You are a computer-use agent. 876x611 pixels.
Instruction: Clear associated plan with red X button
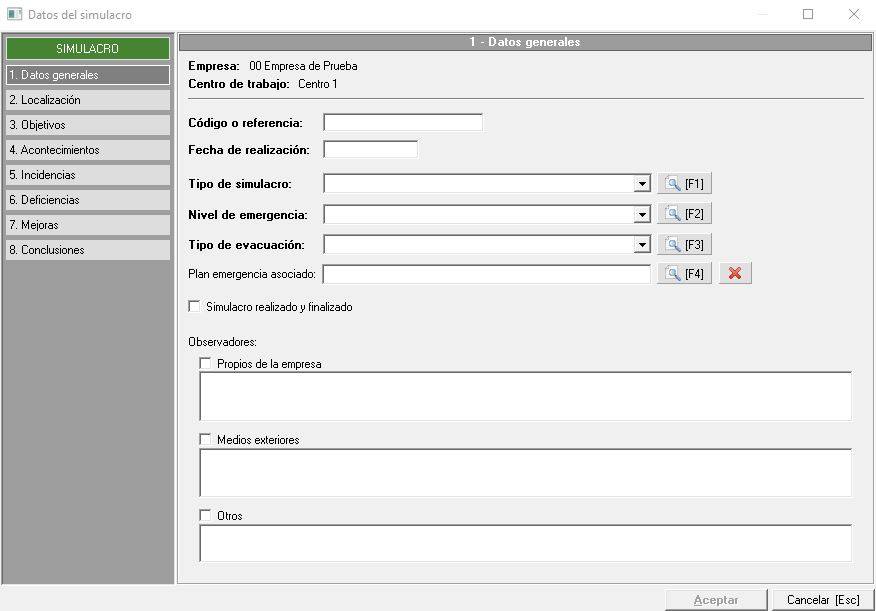tap(735, 274)
